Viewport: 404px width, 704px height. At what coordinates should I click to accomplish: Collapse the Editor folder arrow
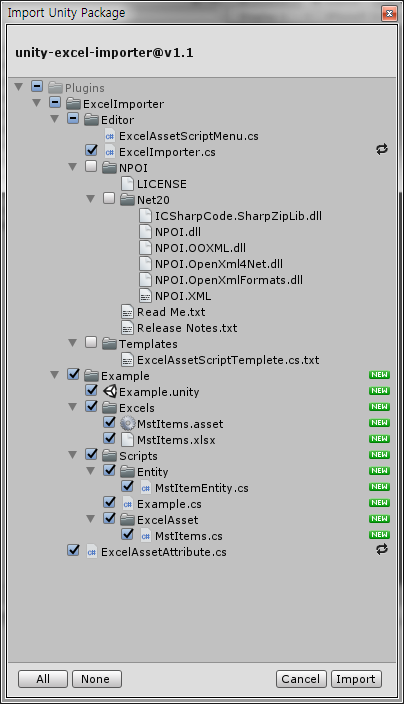pos(55,119)
